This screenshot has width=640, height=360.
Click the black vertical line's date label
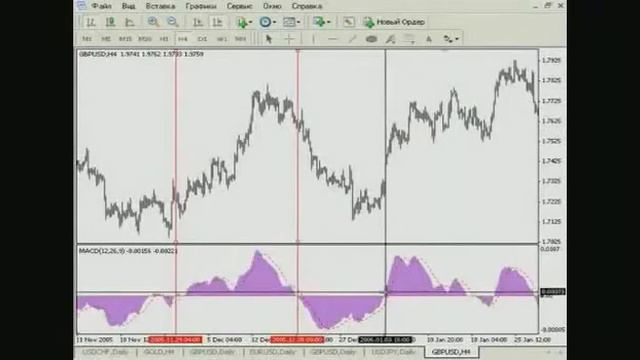coord(385,340)
